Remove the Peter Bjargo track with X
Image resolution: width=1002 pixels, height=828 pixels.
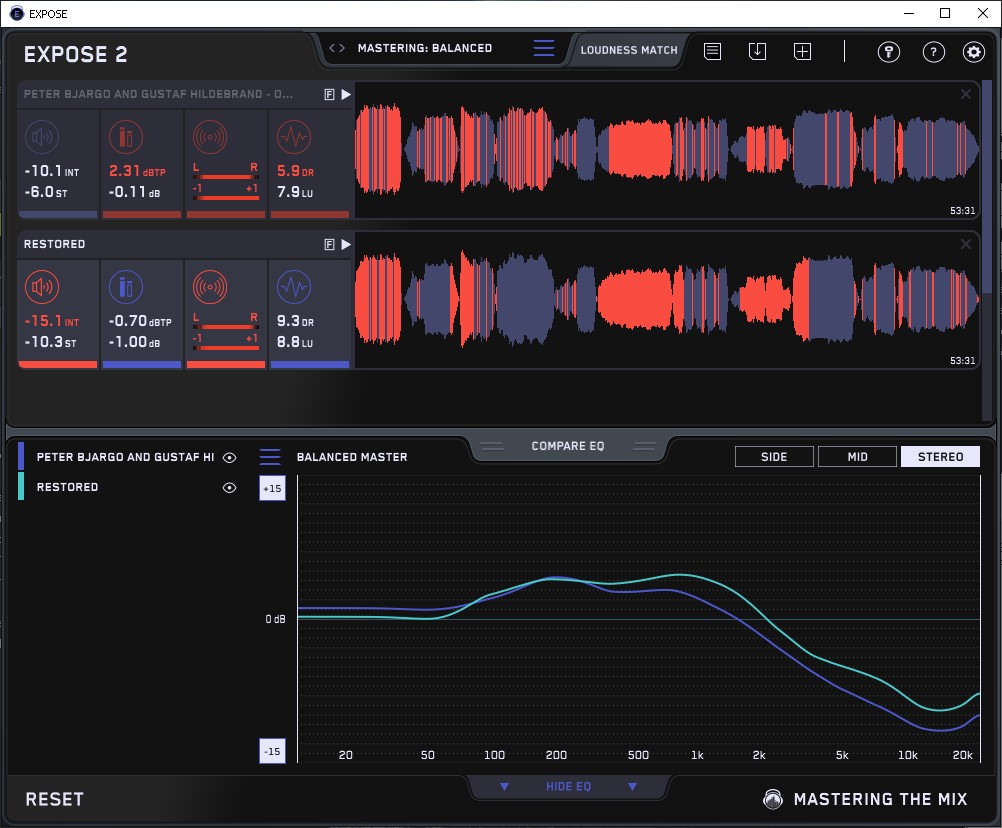[x=966, y=94]
